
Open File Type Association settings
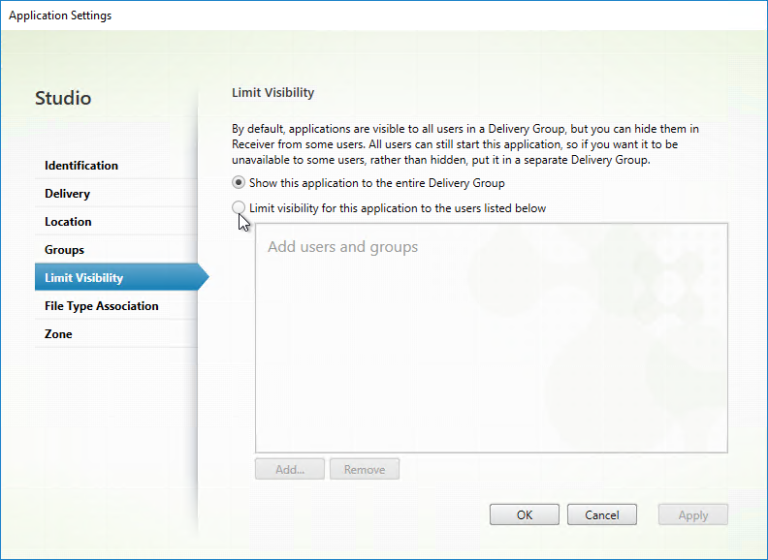pos(101,306)
